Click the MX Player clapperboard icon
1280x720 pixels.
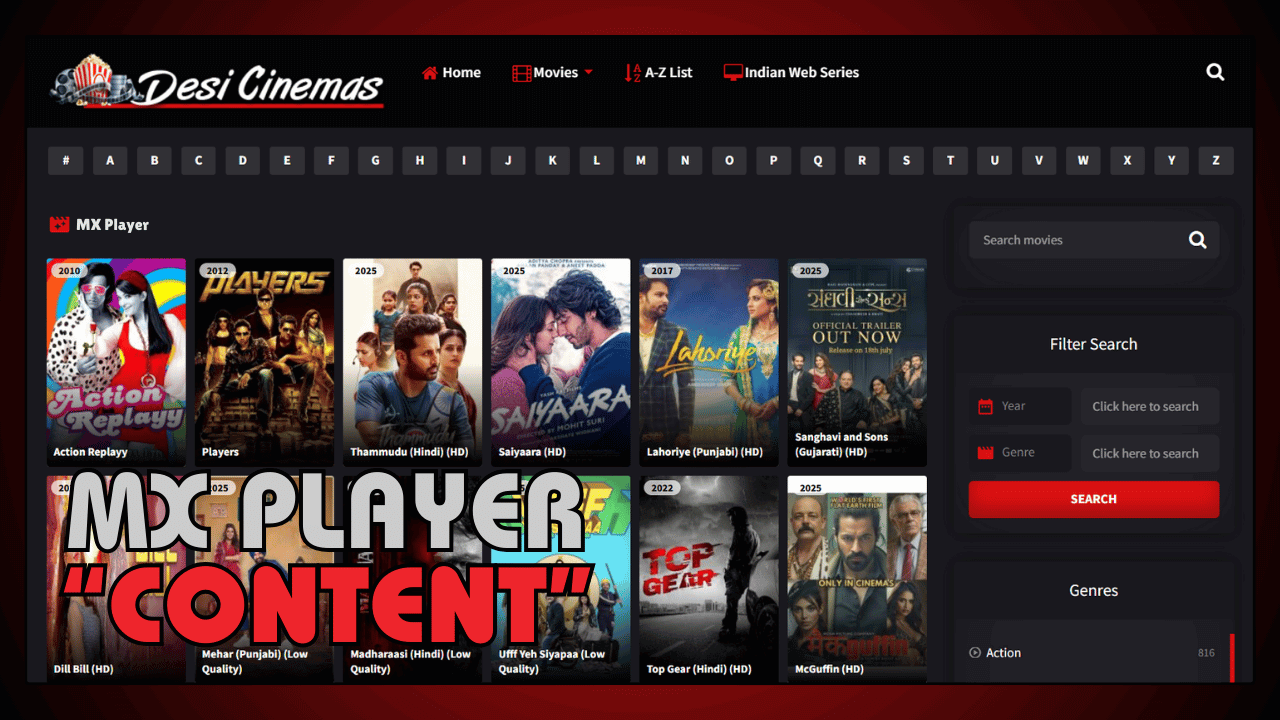[x=59, y=225]
